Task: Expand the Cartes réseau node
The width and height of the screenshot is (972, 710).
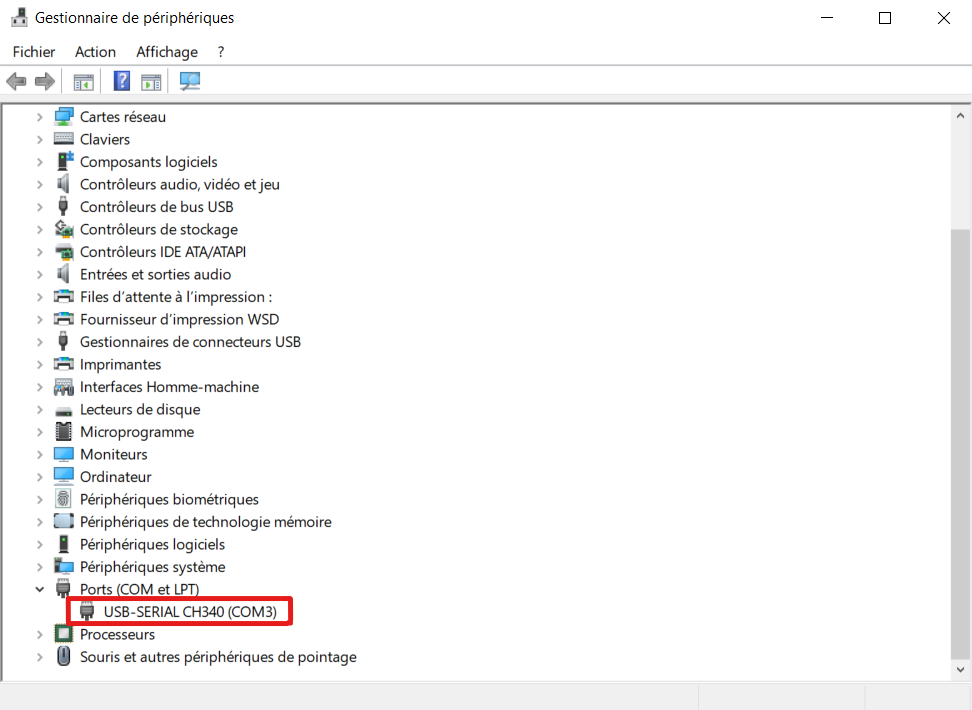Action: click(x=40, y=117)
